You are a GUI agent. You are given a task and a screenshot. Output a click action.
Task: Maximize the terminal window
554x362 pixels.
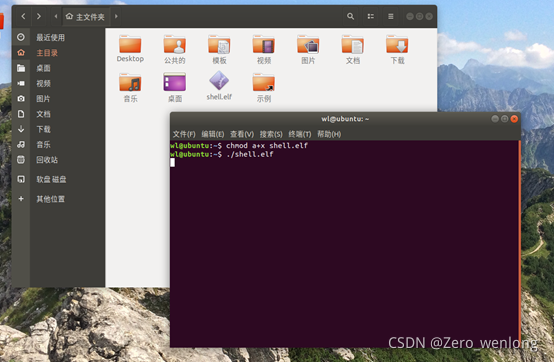(x=505, y=119)
